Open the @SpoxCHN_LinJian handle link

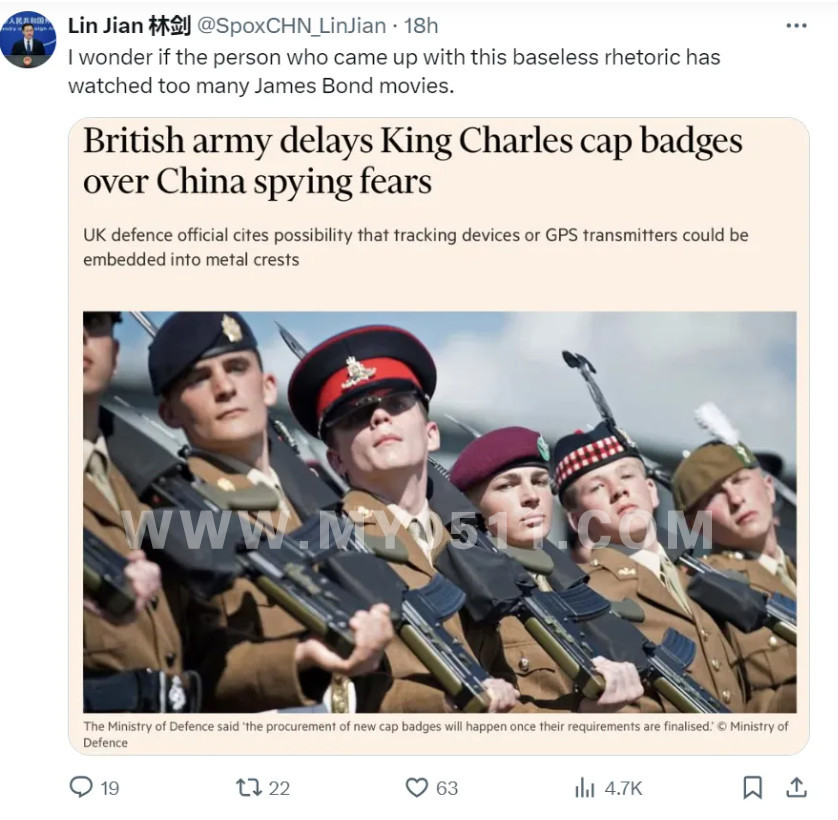pos(292,26)
